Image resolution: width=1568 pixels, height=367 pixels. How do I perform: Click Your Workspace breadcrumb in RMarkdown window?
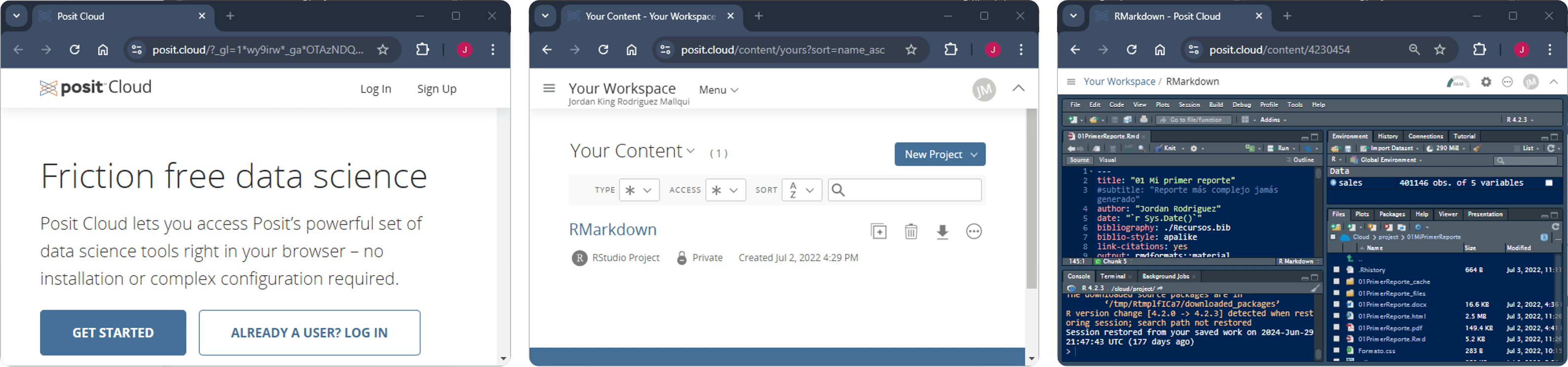point(1119,82)
